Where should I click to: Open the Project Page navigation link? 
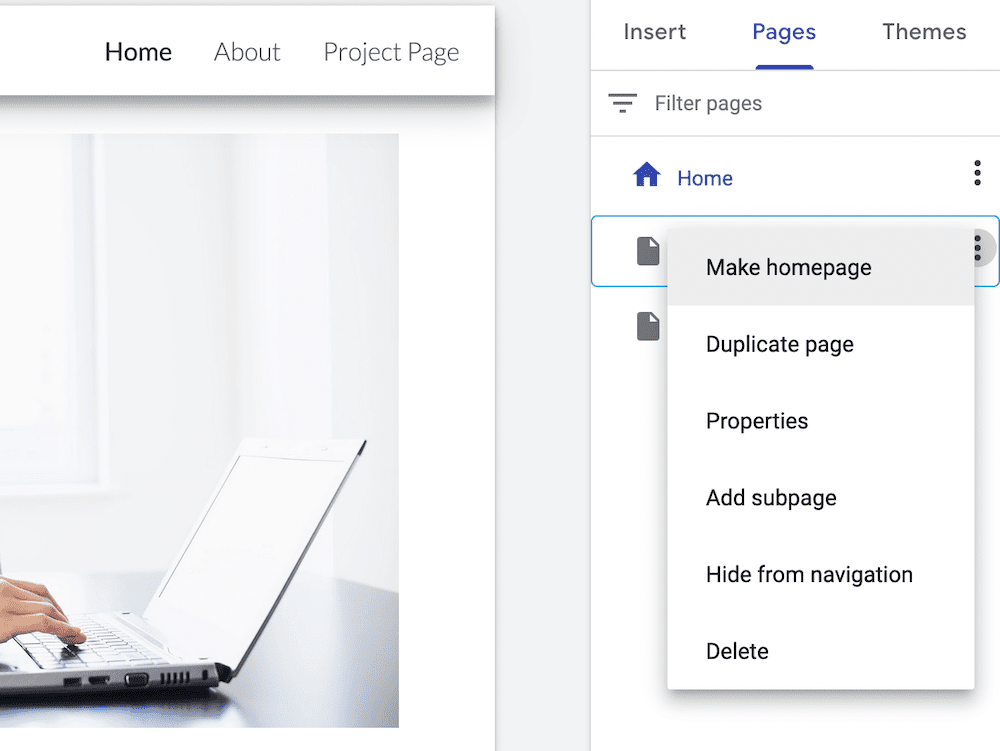(391, 52)
